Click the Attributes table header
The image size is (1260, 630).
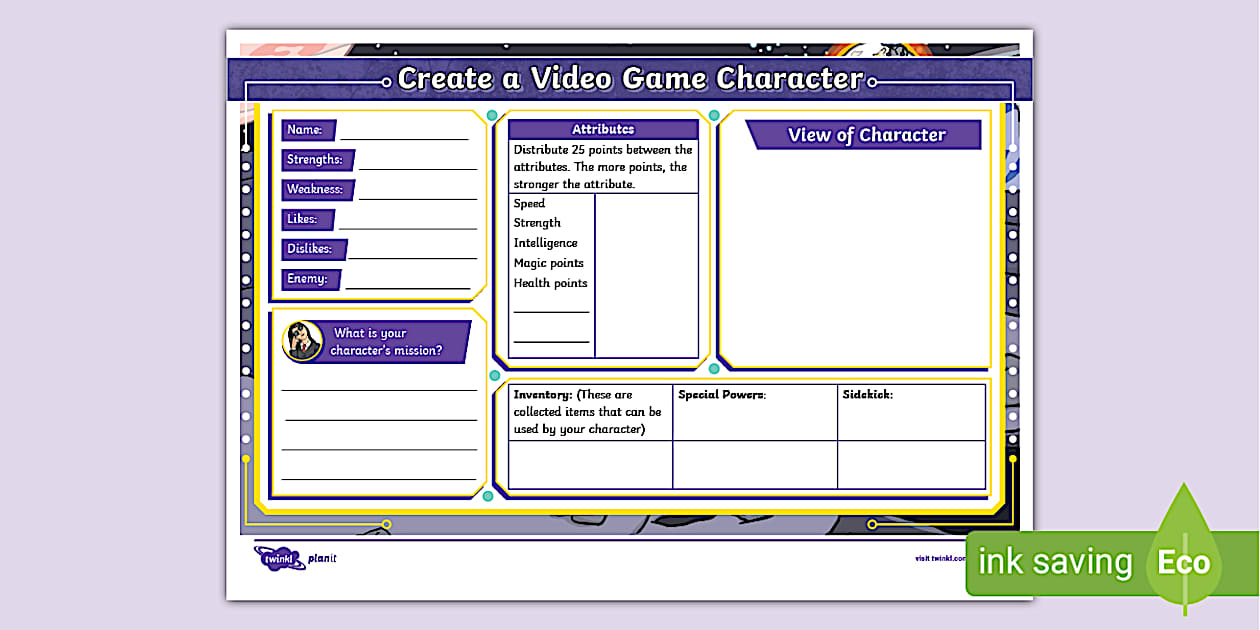603,130
